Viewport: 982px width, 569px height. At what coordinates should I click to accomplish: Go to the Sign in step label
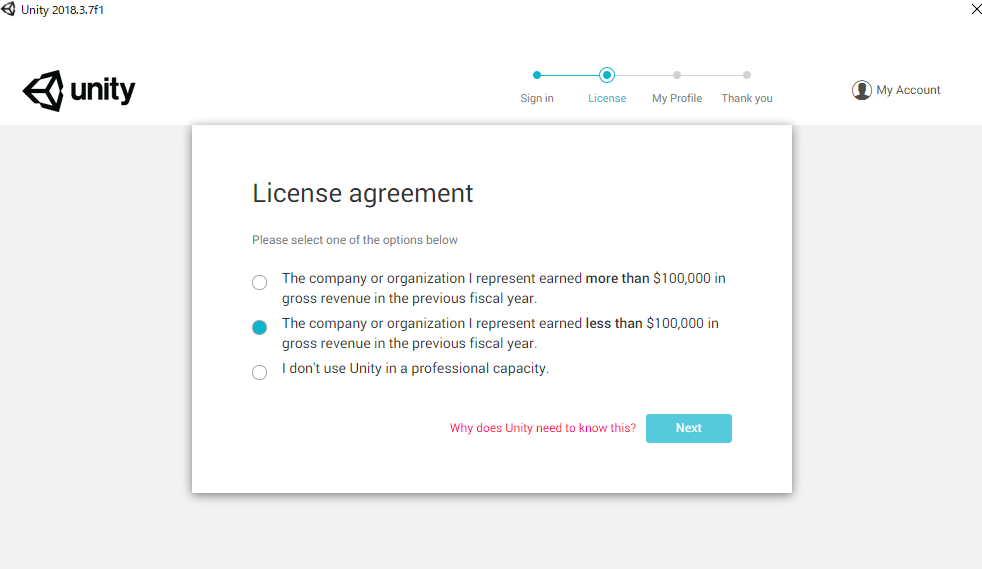[x=537, y=98]
